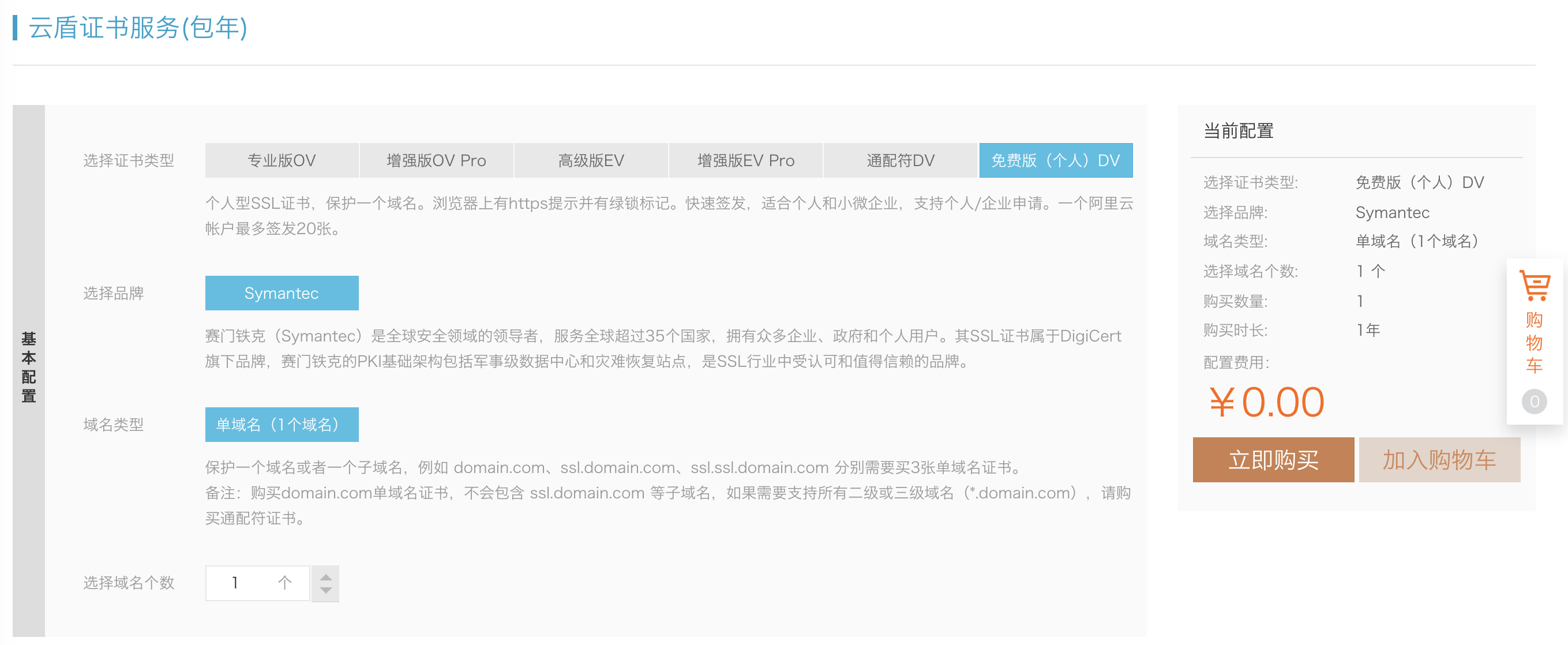
Task: Select 免费版（个人）DV certificate type
Action: tap(1056, 160)
